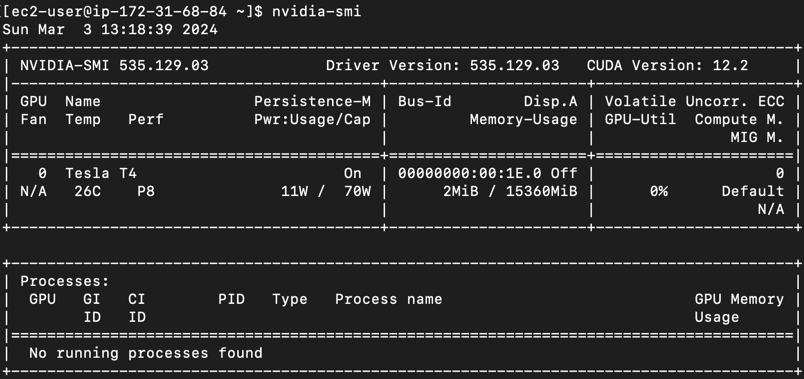Click the 2MiB / 15360MiB memory usage
The image size is (804, 379).
coord(510,191)
